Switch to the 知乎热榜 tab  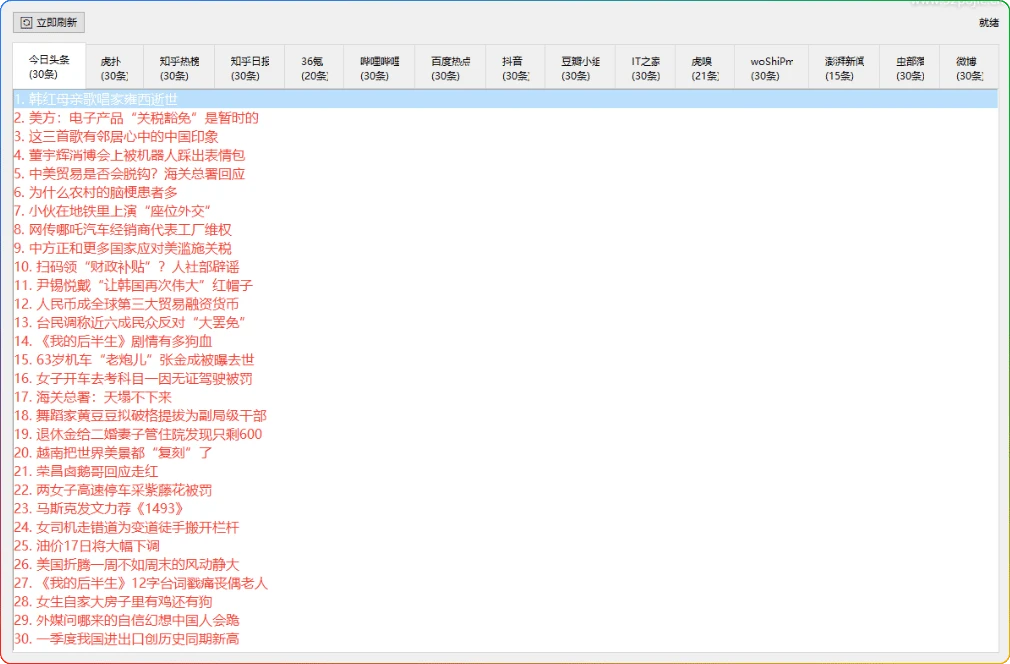[178, 66]
